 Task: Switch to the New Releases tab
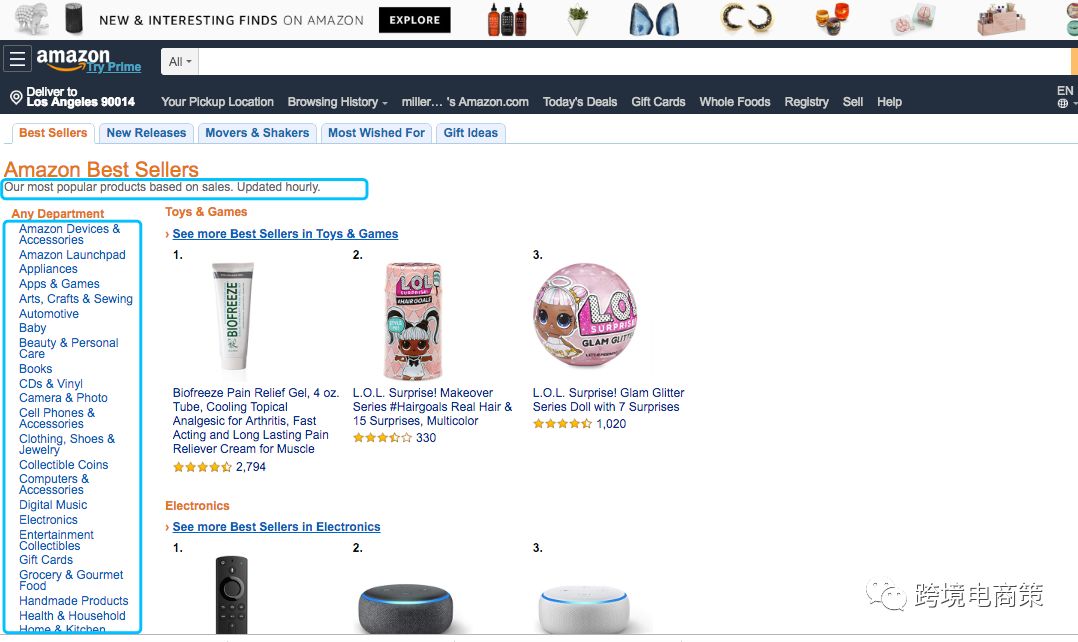point(146,133)
